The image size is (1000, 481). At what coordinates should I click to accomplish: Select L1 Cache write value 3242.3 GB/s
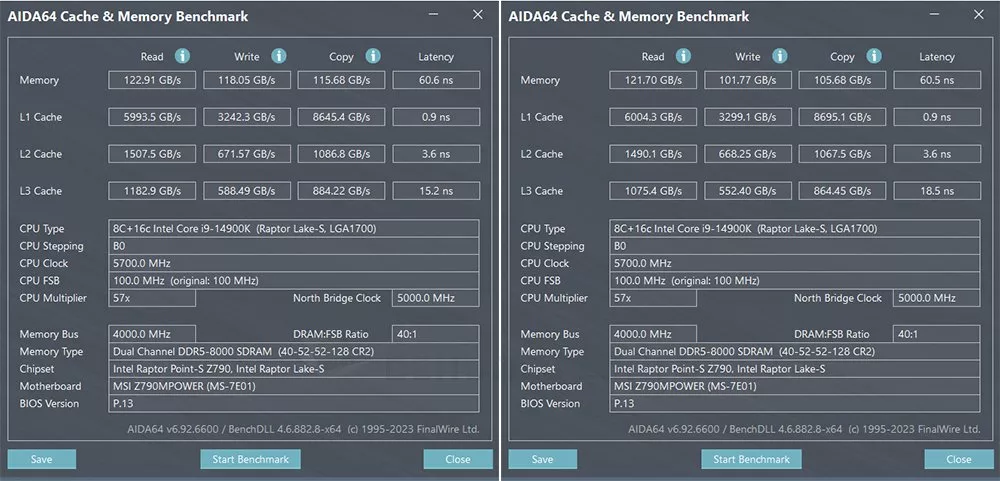point(247,117)
